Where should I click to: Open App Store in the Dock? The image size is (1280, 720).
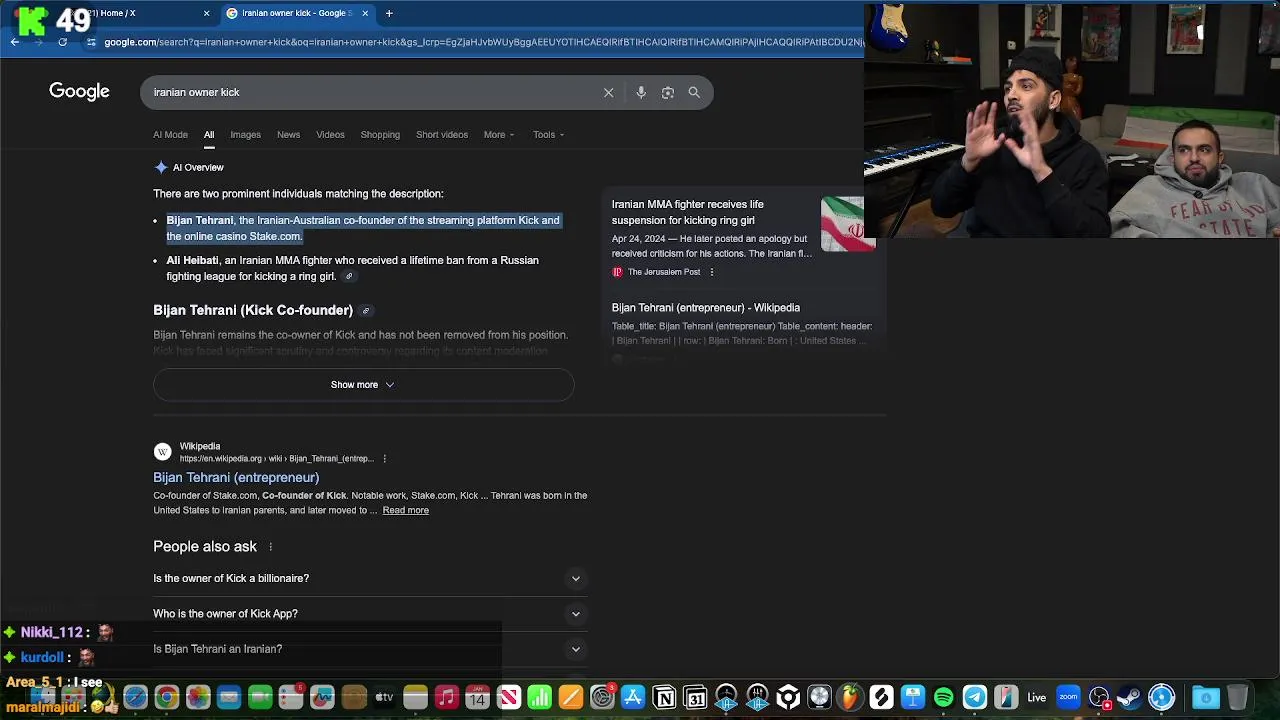[x=633, y=697]
